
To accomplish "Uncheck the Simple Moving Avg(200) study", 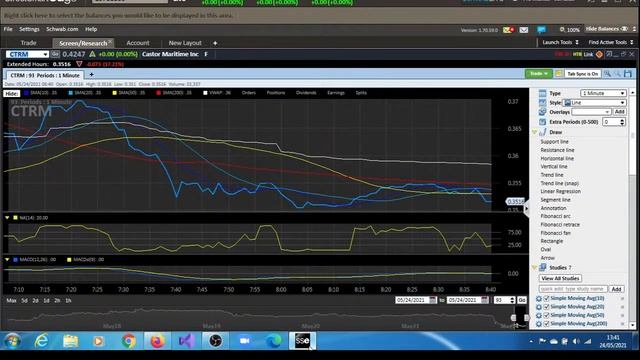I will pyautogui.click(x=547, y=324).
